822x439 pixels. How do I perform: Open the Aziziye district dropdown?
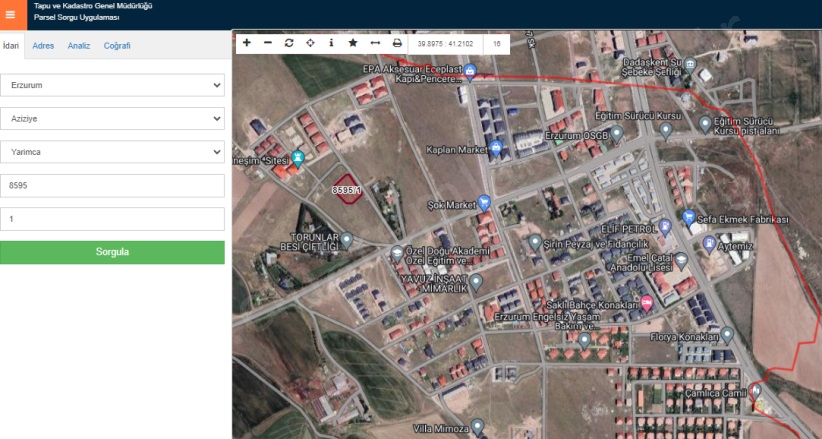112,119
